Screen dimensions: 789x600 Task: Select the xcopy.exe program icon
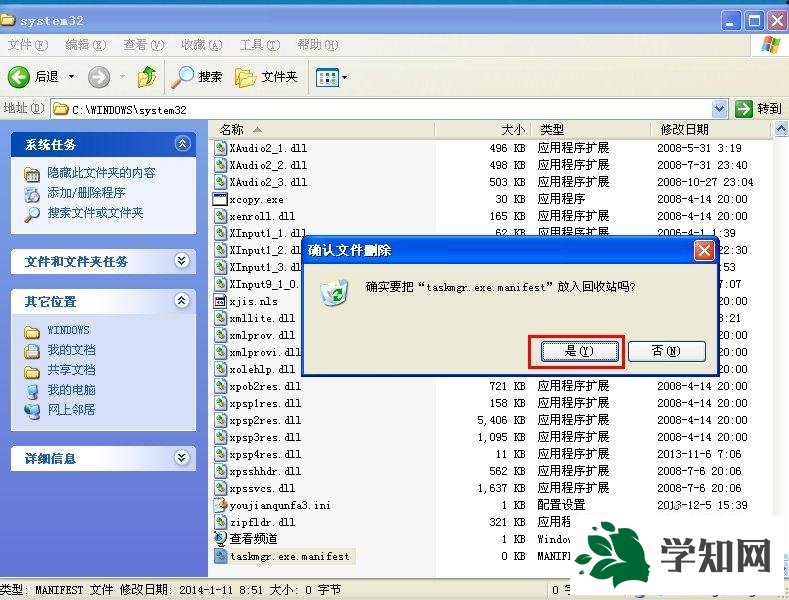(220, 199)
